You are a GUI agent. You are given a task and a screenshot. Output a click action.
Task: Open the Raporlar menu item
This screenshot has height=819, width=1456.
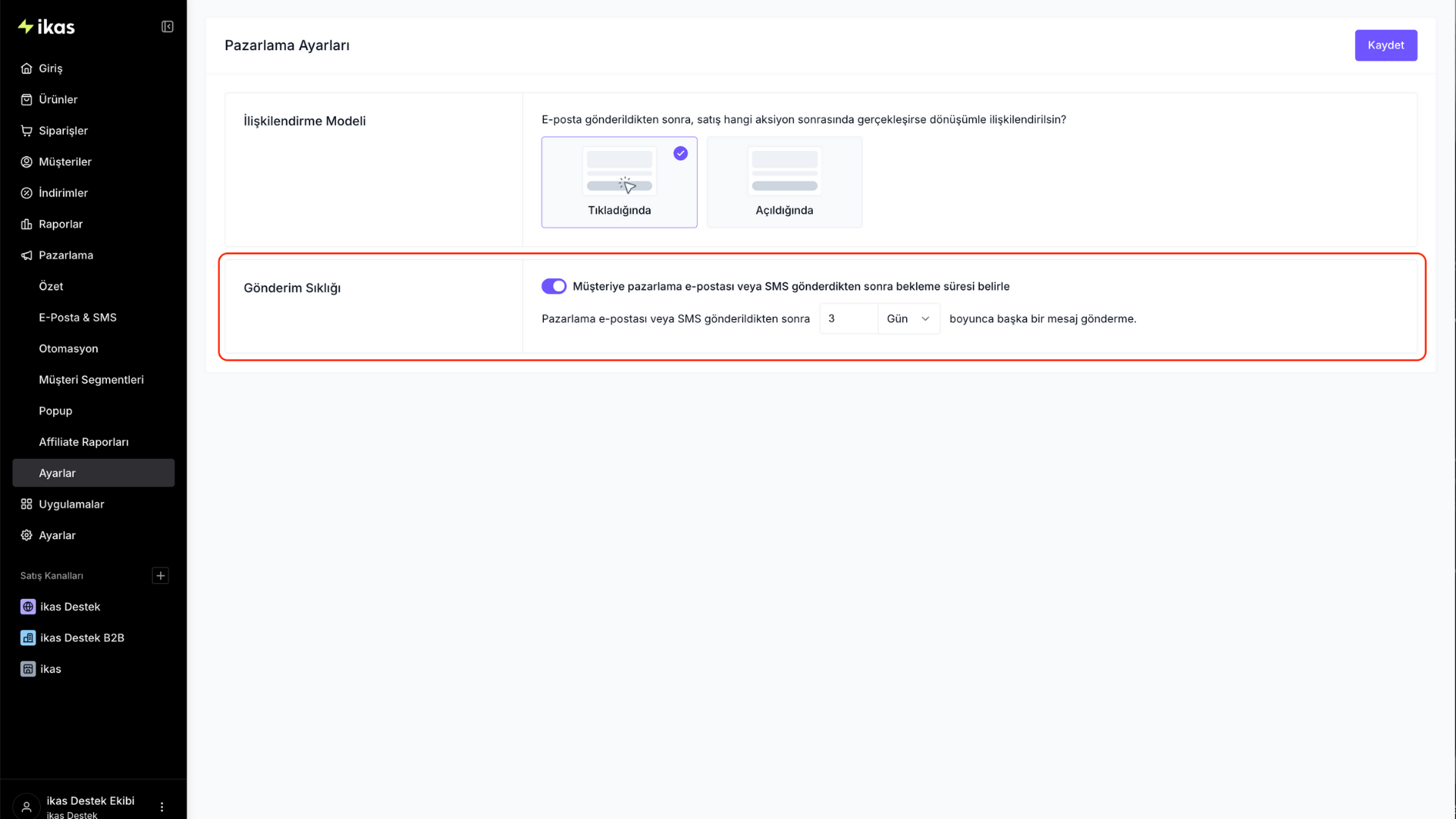(93, 224)
